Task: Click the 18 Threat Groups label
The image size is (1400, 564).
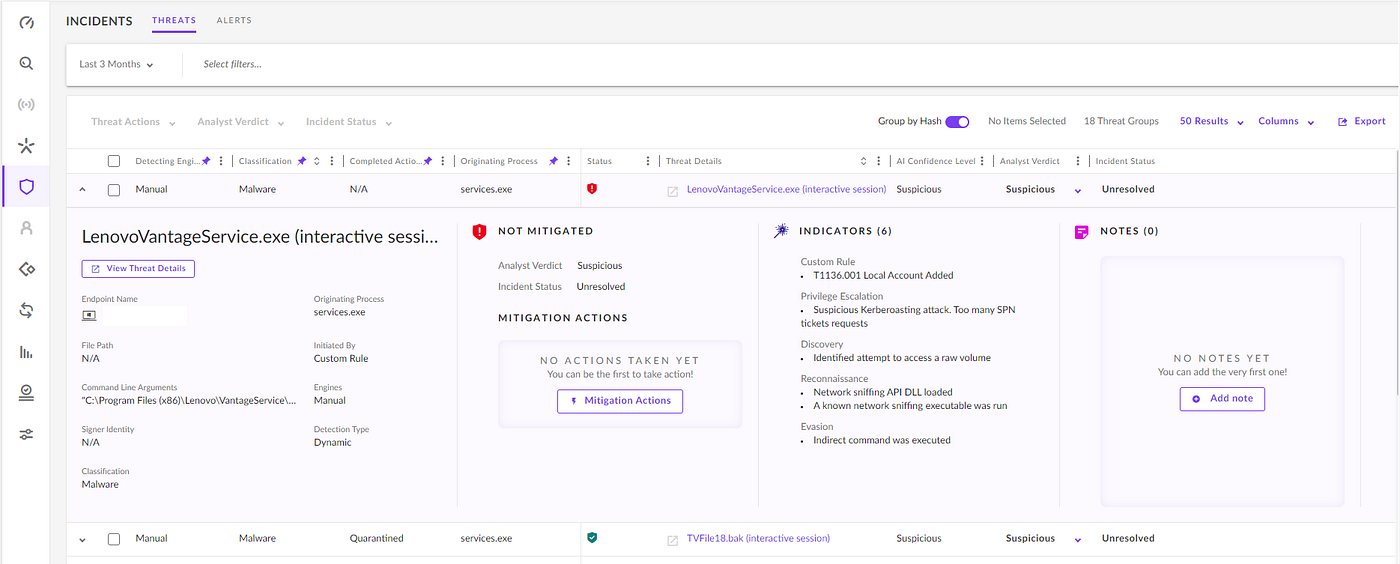Action: (1121, 121)
